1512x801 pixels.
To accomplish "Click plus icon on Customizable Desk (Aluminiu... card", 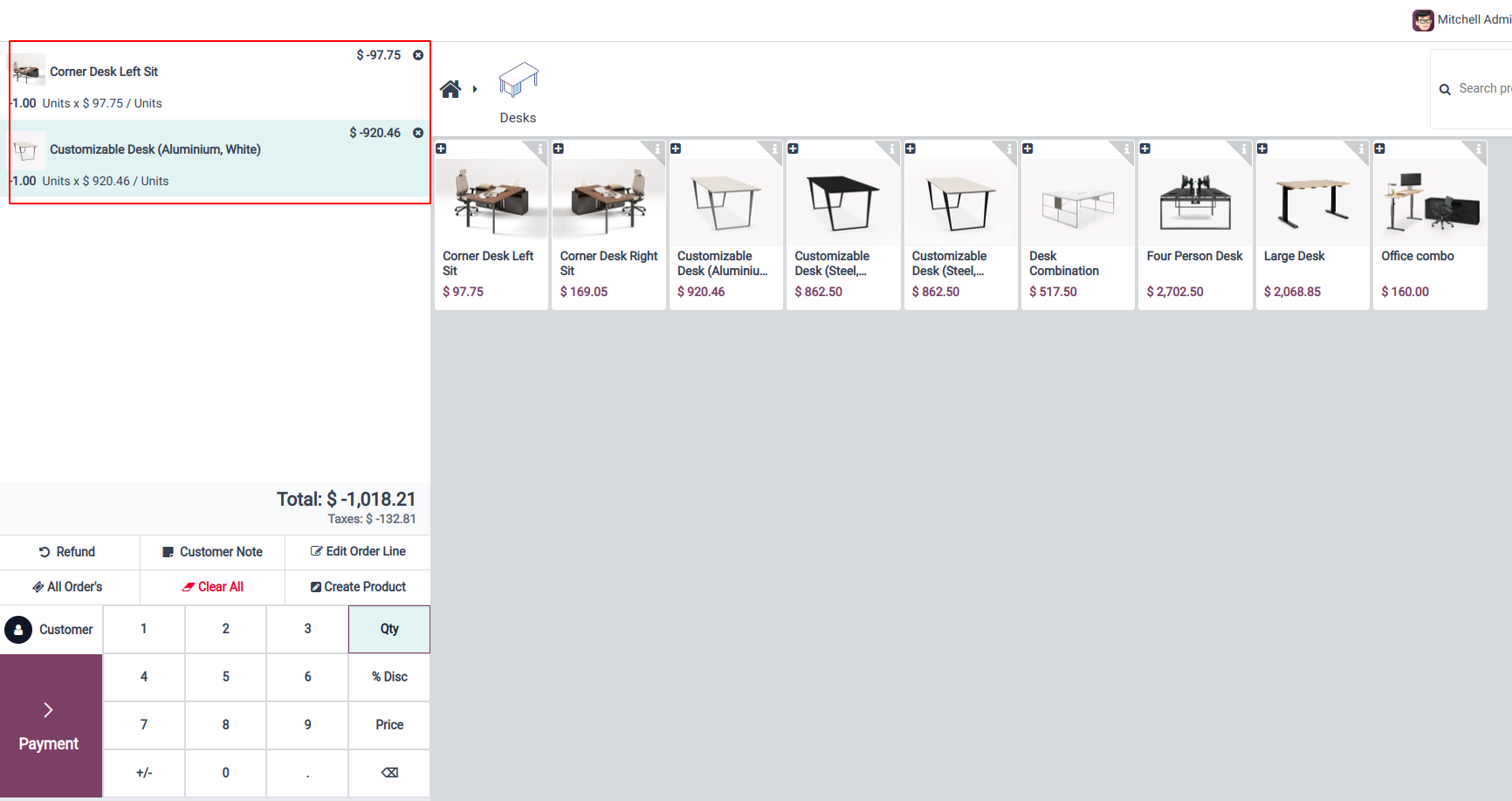I will pyautogui.click(x=676, y=148).
